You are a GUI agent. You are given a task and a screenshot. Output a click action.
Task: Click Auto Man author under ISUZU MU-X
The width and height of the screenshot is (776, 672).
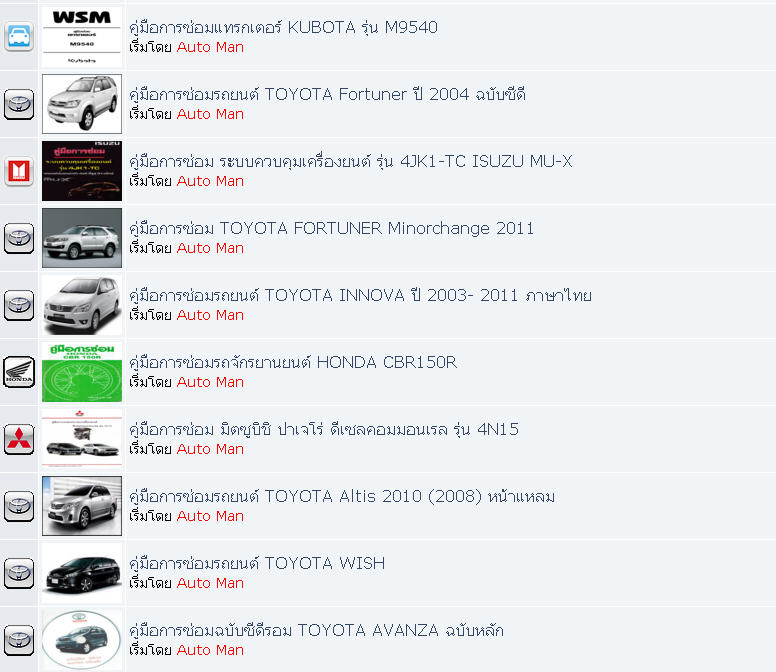(x=210, y=181)
